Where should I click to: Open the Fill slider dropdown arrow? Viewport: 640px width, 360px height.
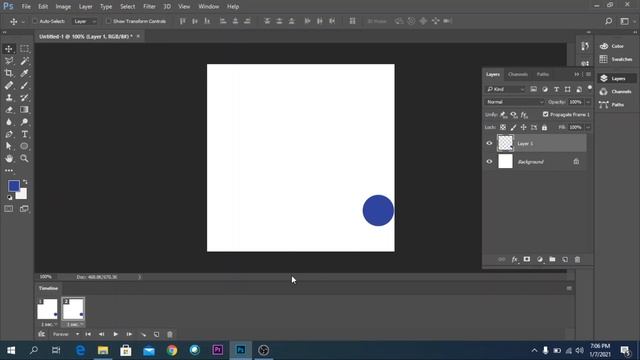tap(588, 127)
